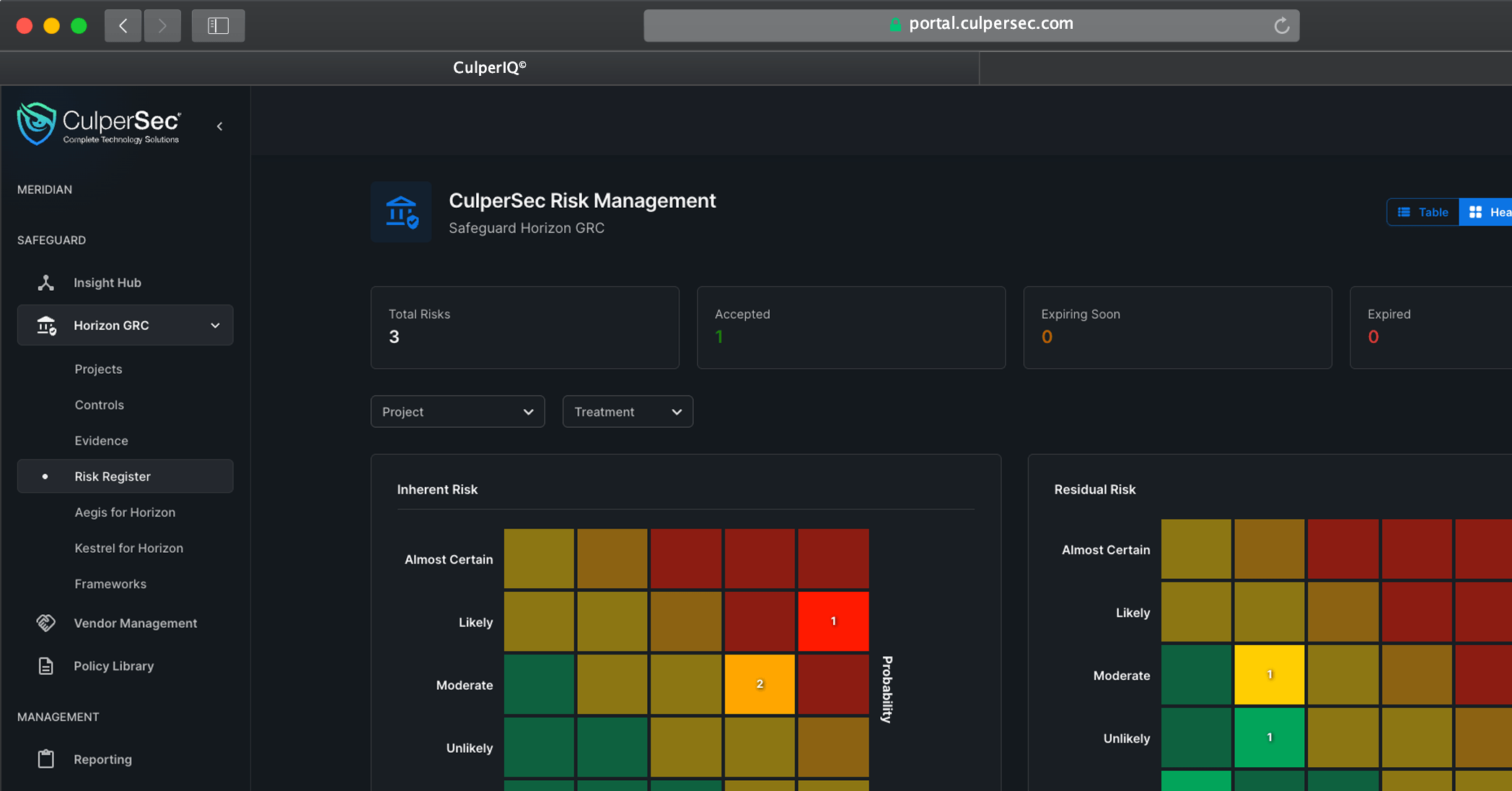Image resolution: width=1512 pixels, height=791 pixels.
Task: Go forward with the browser forward arrow
Action: coord(162,26)
